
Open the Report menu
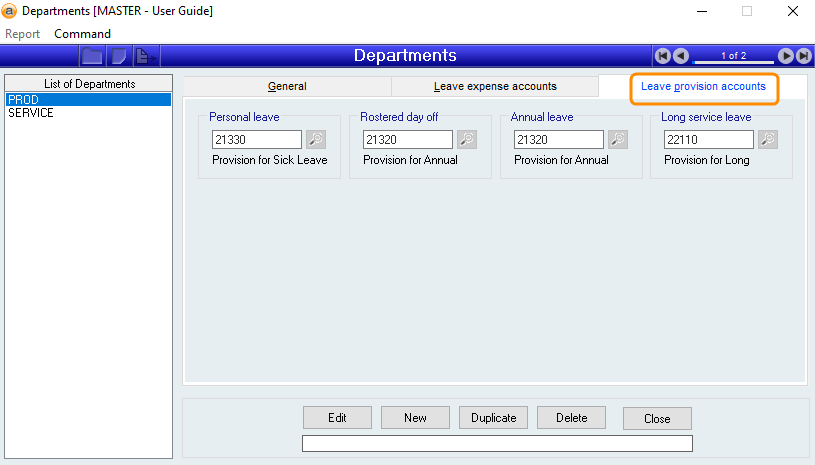23,33
